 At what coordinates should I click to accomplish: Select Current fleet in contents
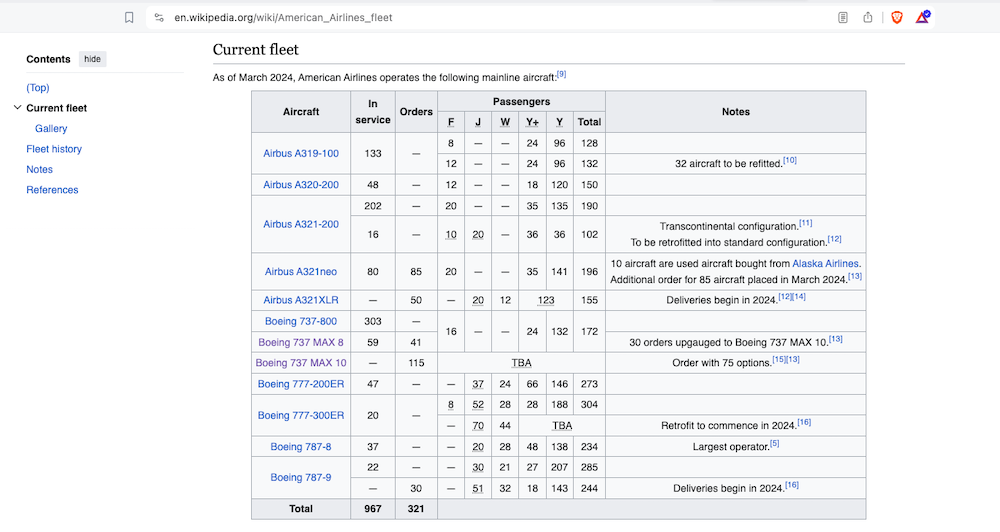tap(57, 108)
